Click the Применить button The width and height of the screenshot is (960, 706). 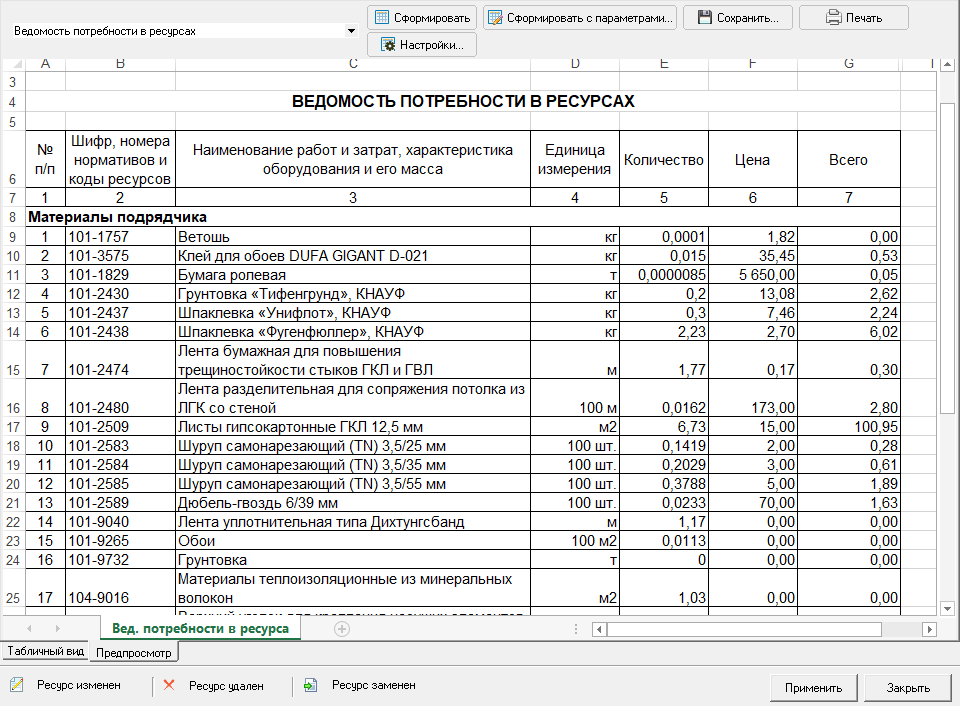[814, 688]
